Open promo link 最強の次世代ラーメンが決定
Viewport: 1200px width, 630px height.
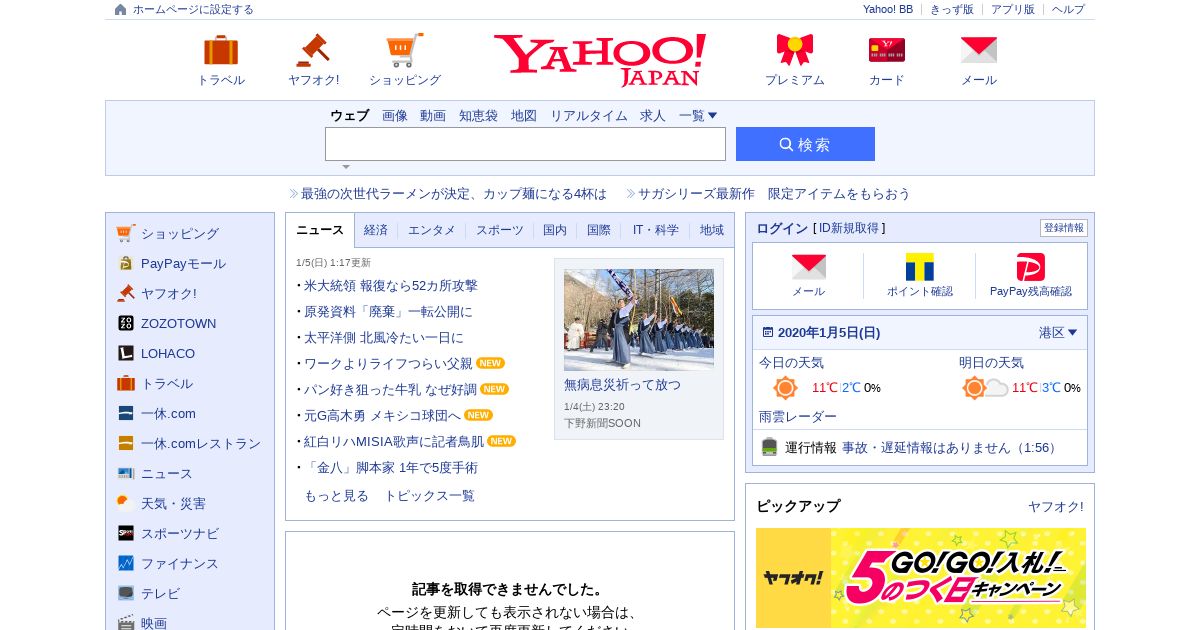(x=454, y=194)
